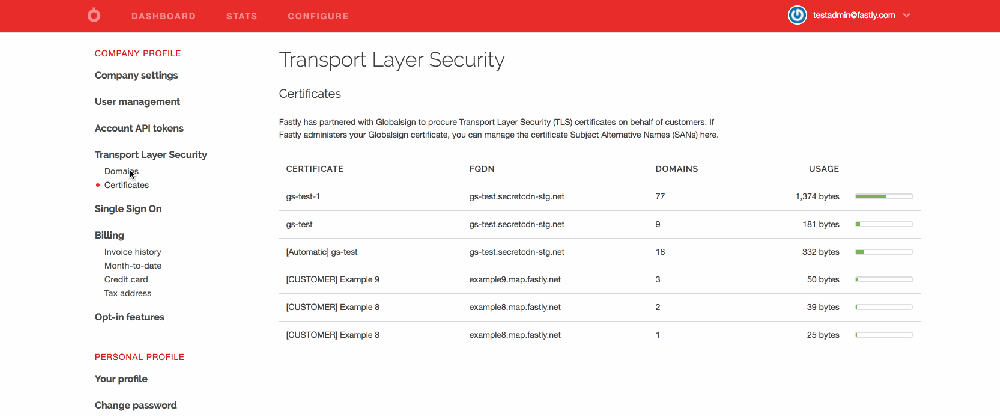1000x416 pixels.
Task: Open Opt-in features page
Action: 129,317
